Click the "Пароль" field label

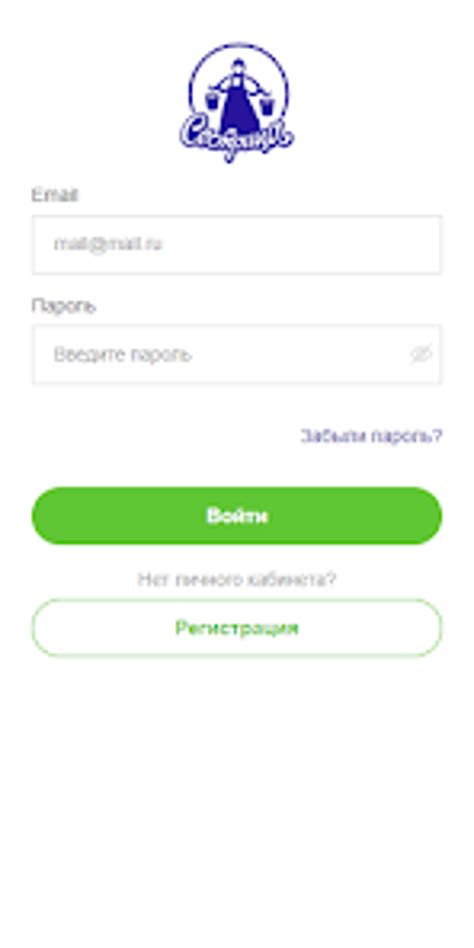point(63,306)
